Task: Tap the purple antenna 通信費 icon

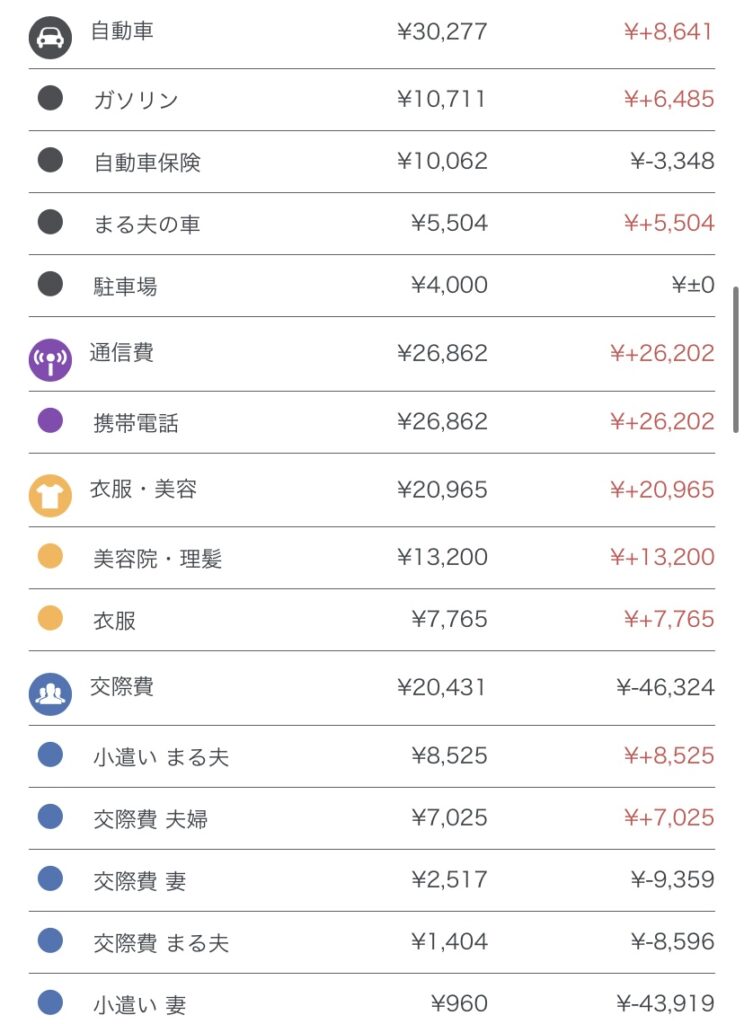Action: [x=50, y=360]
